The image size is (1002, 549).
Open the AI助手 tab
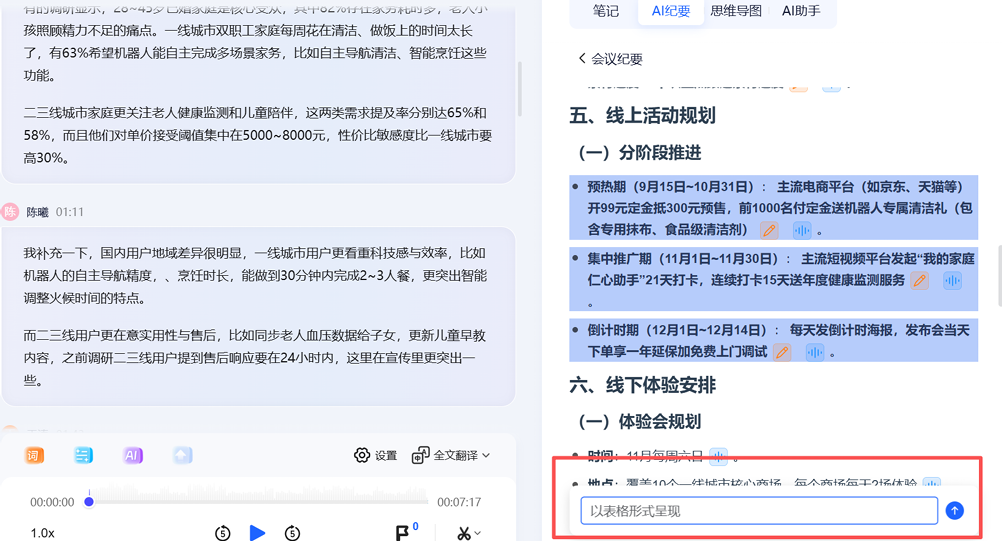tap(801, 11)
